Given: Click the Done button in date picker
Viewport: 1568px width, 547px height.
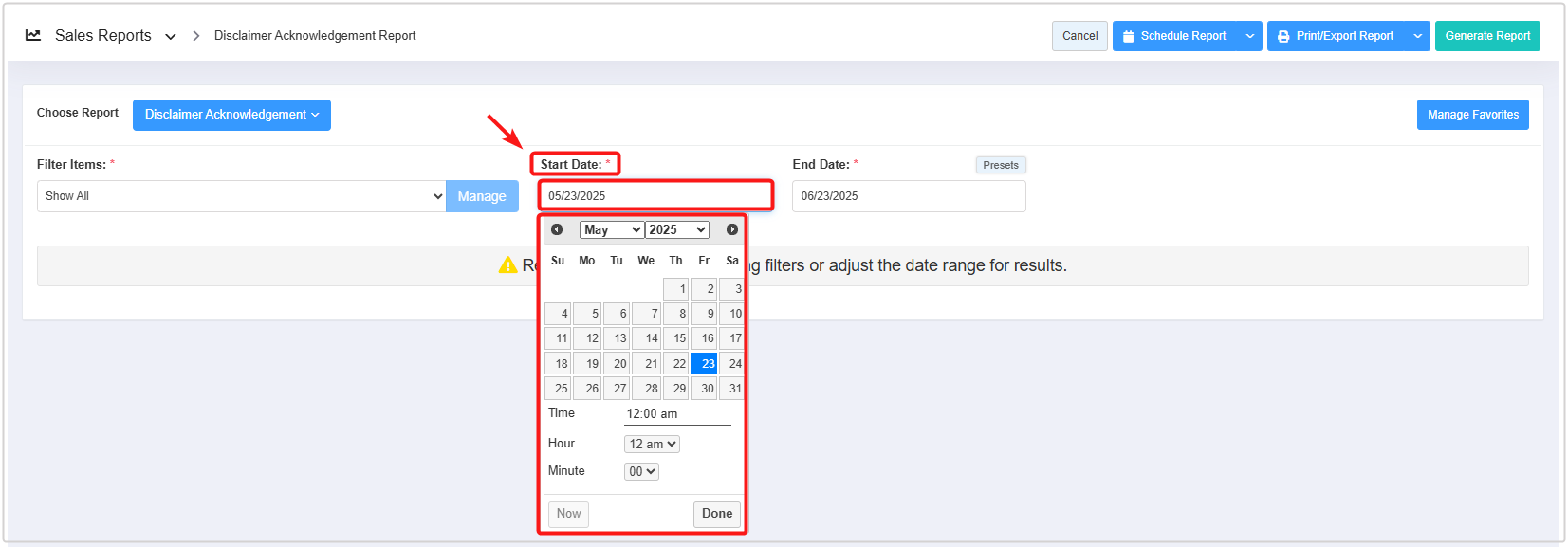Looking at the screenshot, I should [x=716, y=514].
